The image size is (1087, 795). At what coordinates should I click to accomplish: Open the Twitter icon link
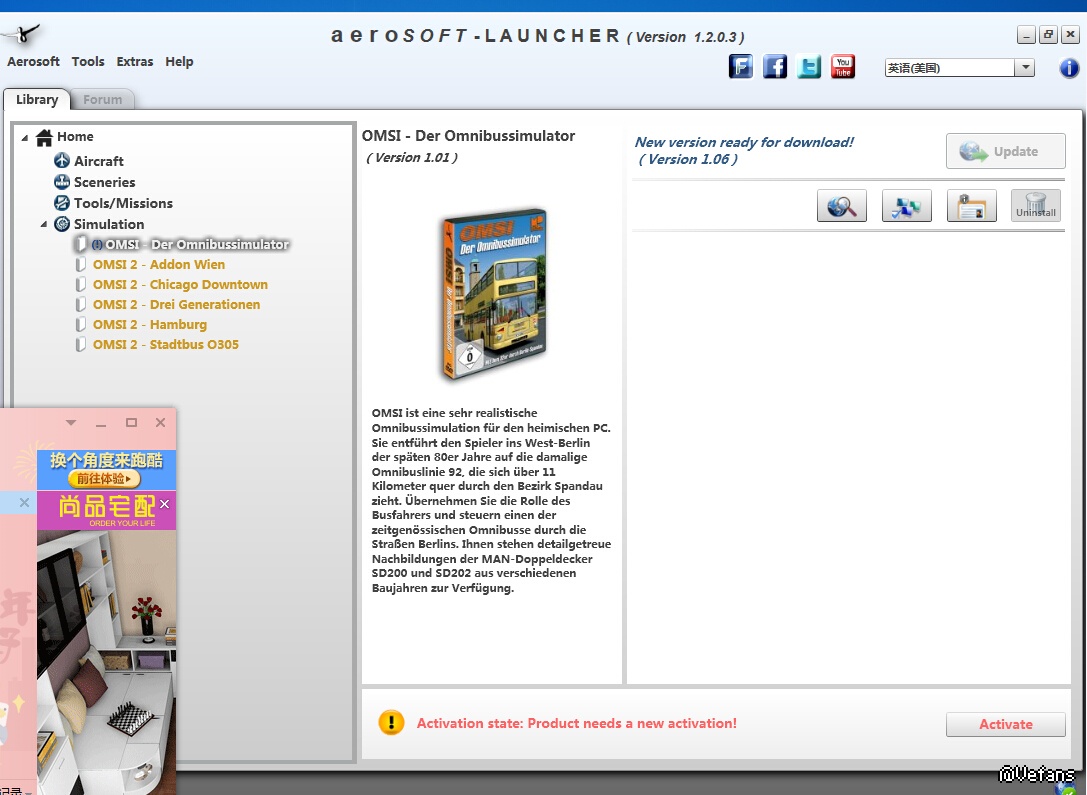tap(808, 67)
